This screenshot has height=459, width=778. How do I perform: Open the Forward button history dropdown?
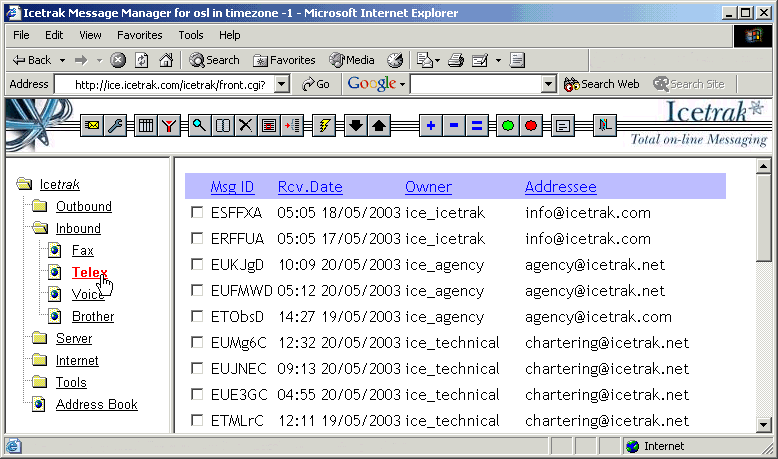(x=99, y=61)
